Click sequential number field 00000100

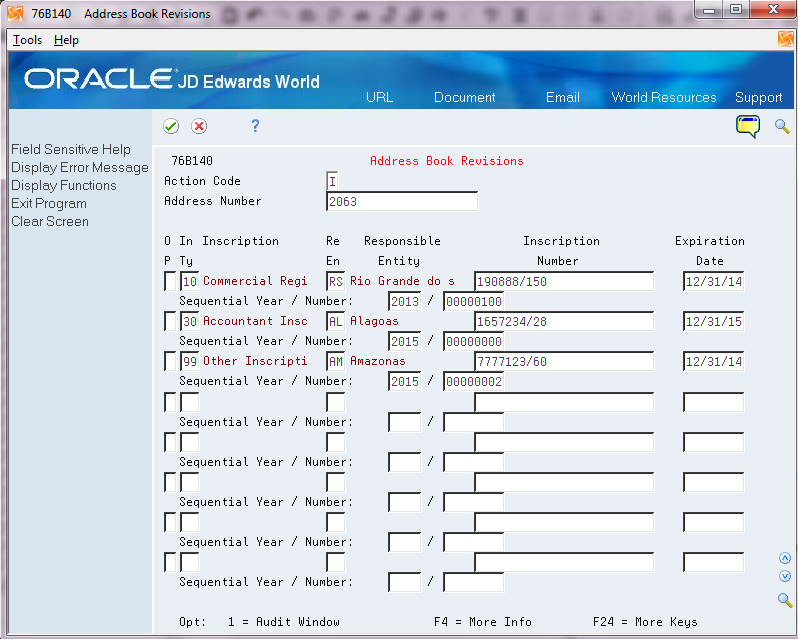(x=473, y=301)
